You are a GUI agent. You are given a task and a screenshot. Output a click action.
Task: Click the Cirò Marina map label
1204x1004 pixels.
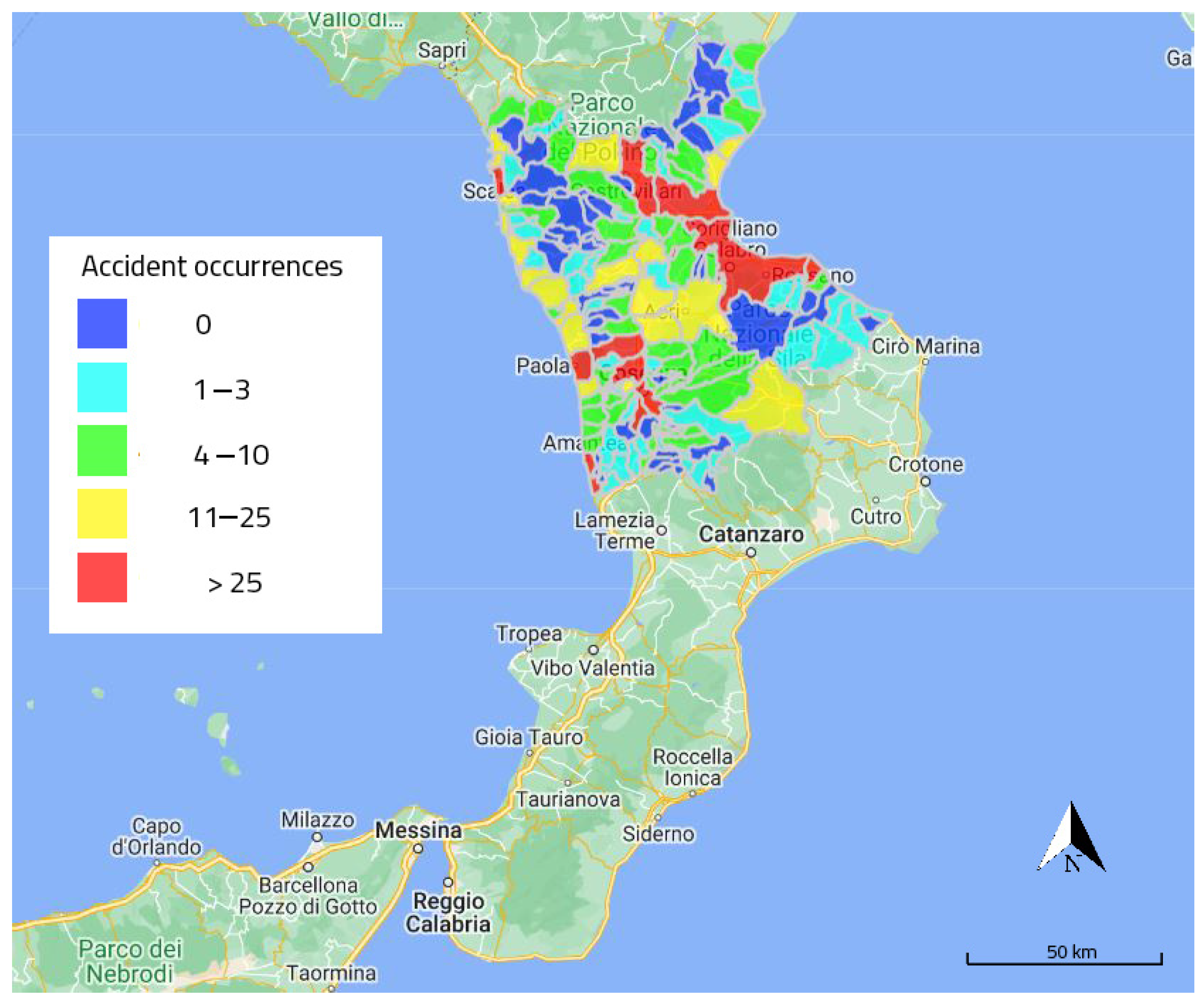tap(925, 346)
